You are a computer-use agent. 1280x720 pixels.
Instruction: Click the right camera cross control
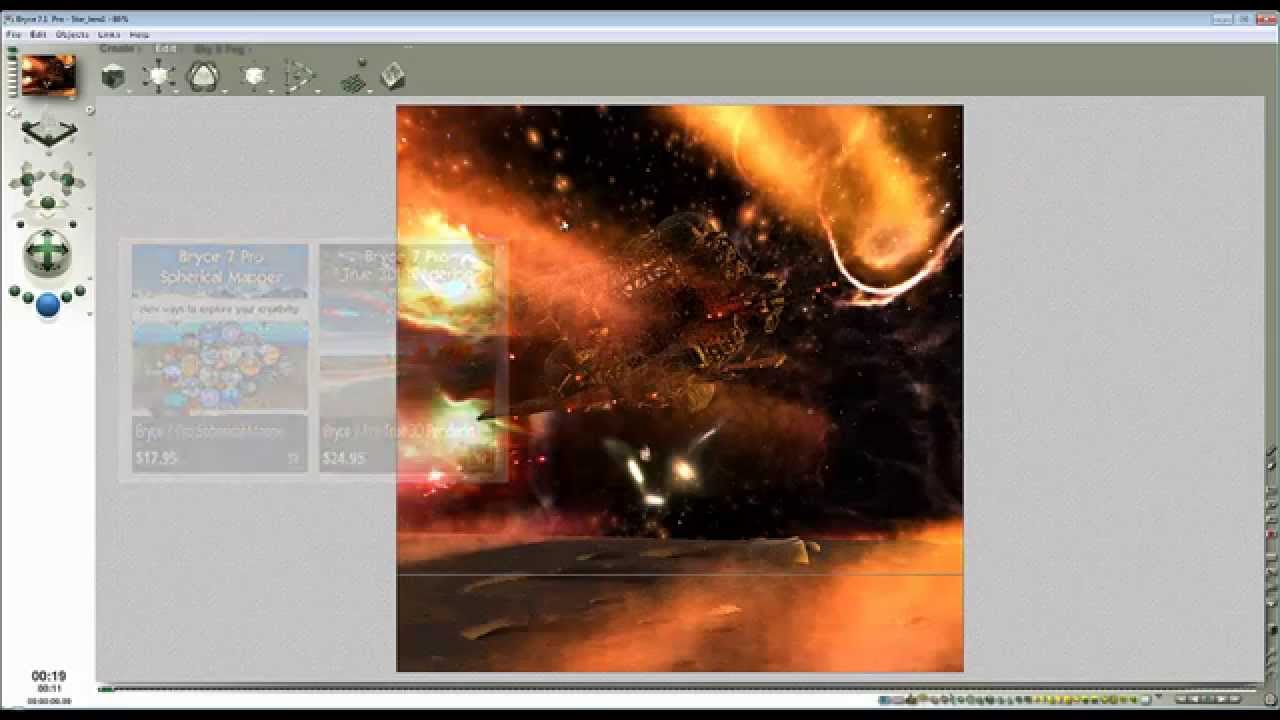click(x=67, y=180)
